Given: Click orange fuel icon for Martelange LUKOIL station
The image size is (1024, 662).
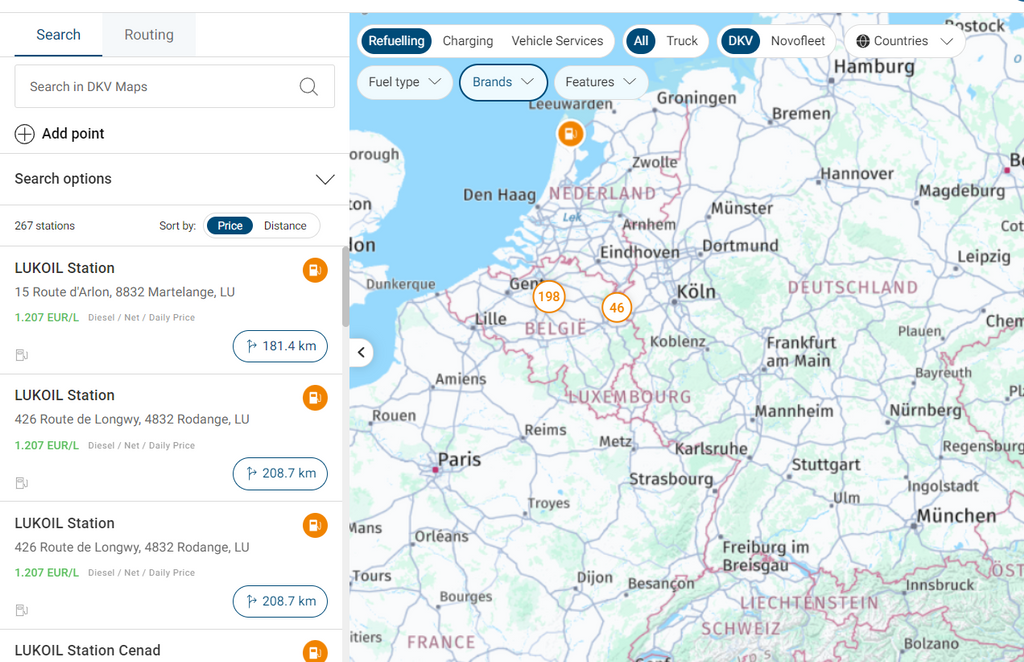Looking at the screenshot, I should tap(315, 270).
